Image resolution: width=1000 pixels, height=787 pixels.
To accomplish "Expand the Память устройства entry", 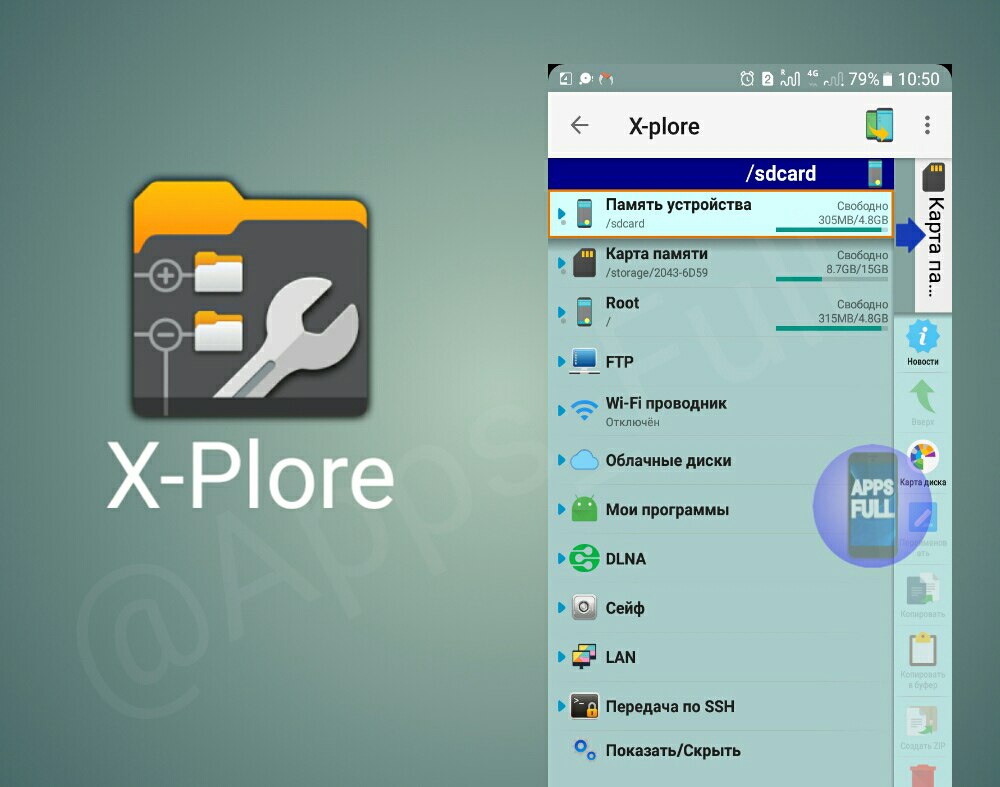I will click(561, 214).
